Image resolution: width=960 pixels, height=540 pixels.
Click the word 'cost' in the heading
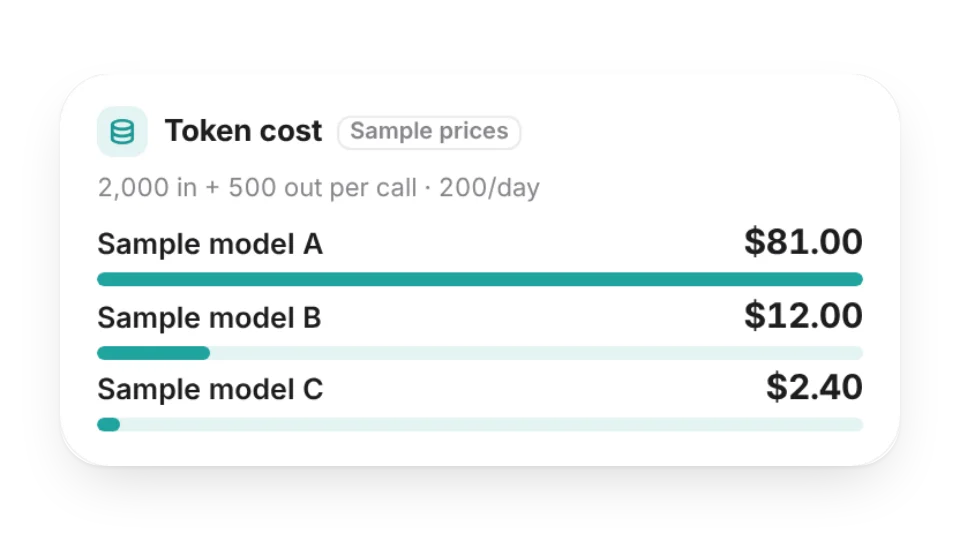[291, 131]
